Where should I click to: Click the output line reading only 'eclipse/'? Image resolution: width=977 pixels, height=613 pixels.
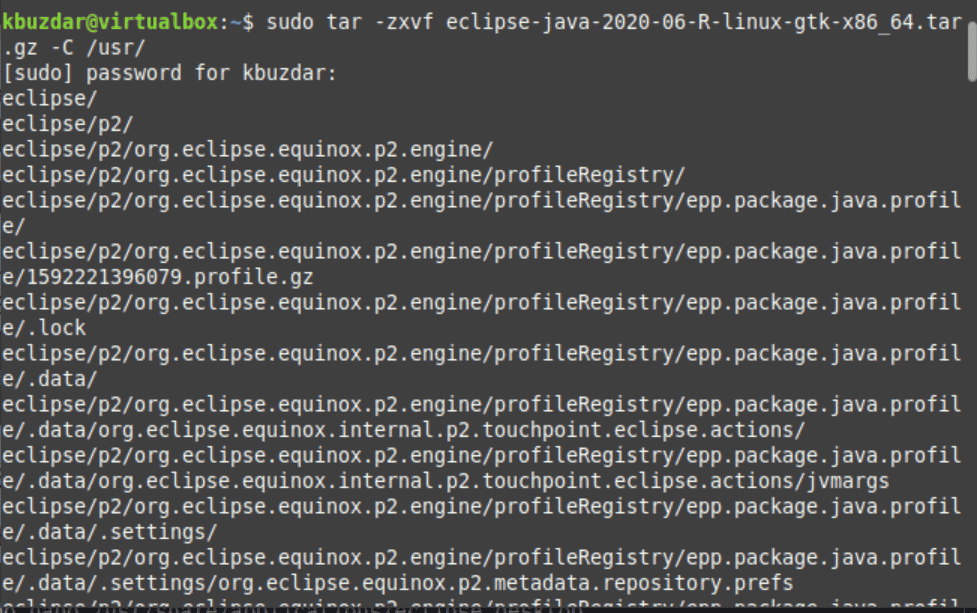(x=50, y=98)
